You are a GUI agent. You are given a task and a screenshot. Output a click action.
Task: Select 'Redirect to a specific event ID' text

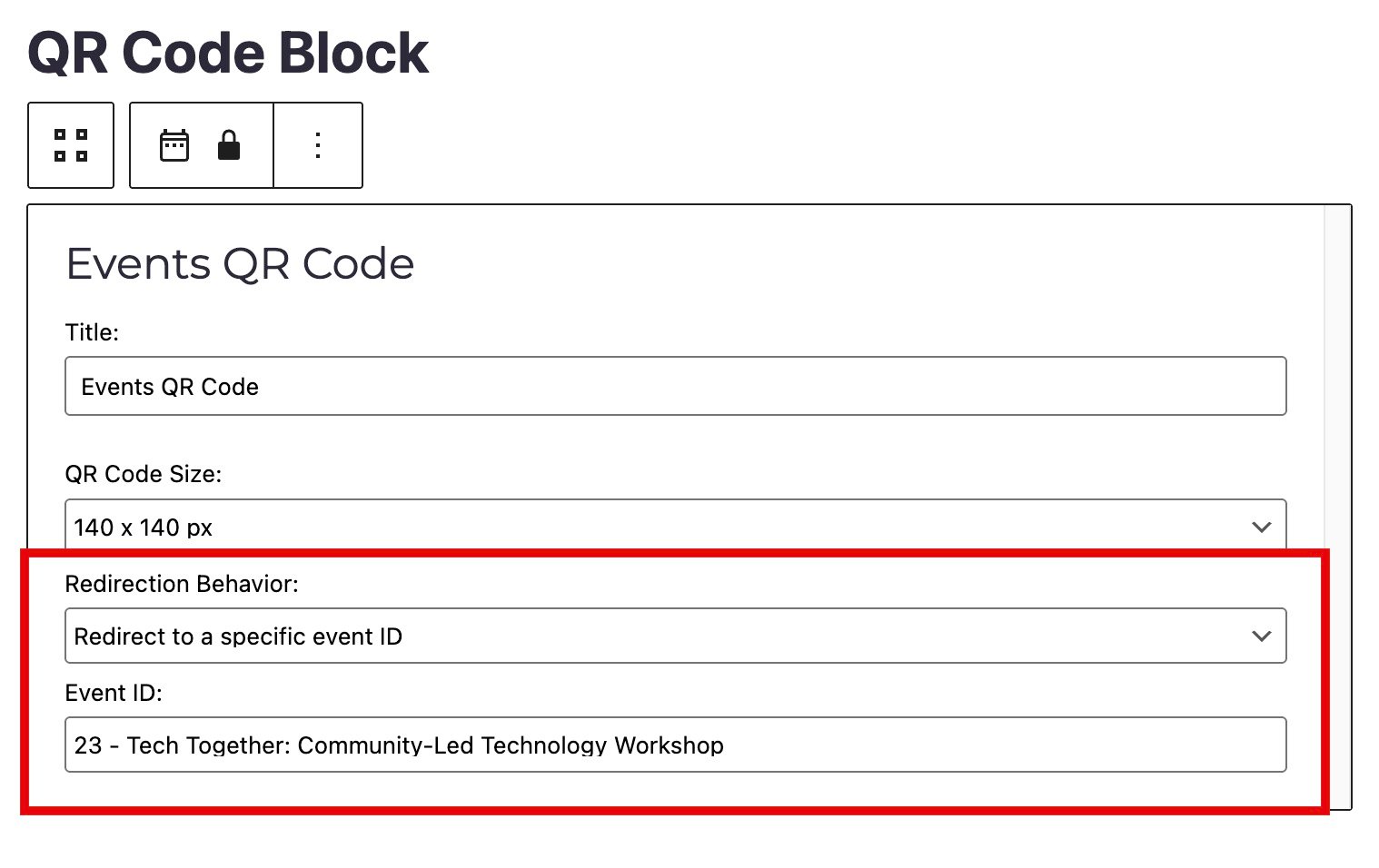point(238,636)
